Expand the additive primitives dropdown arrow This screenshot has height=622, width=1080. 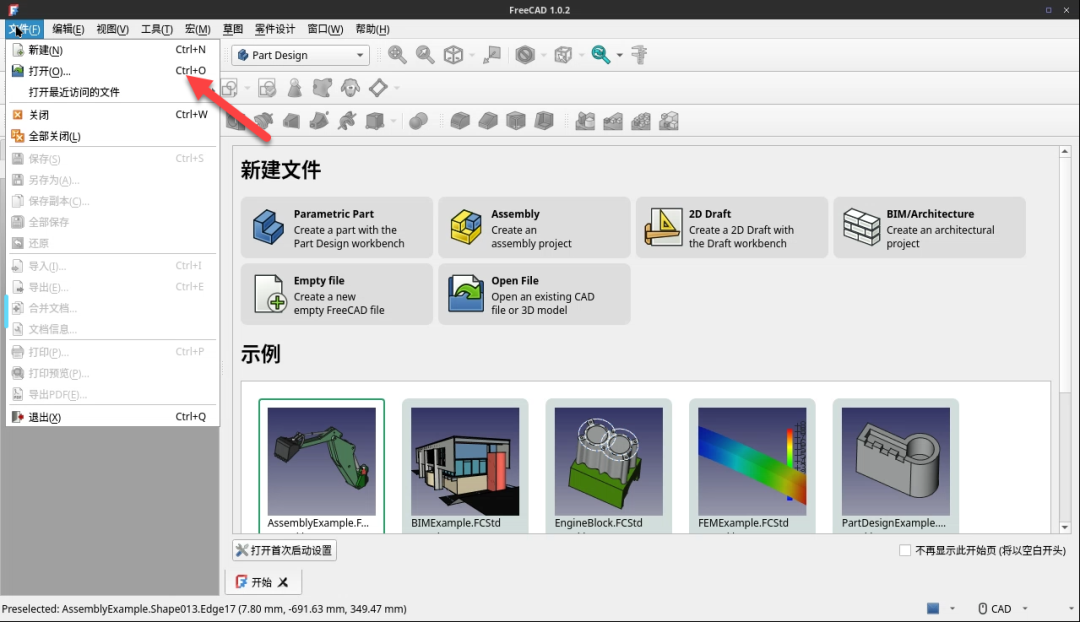click(x=392, y=120)
